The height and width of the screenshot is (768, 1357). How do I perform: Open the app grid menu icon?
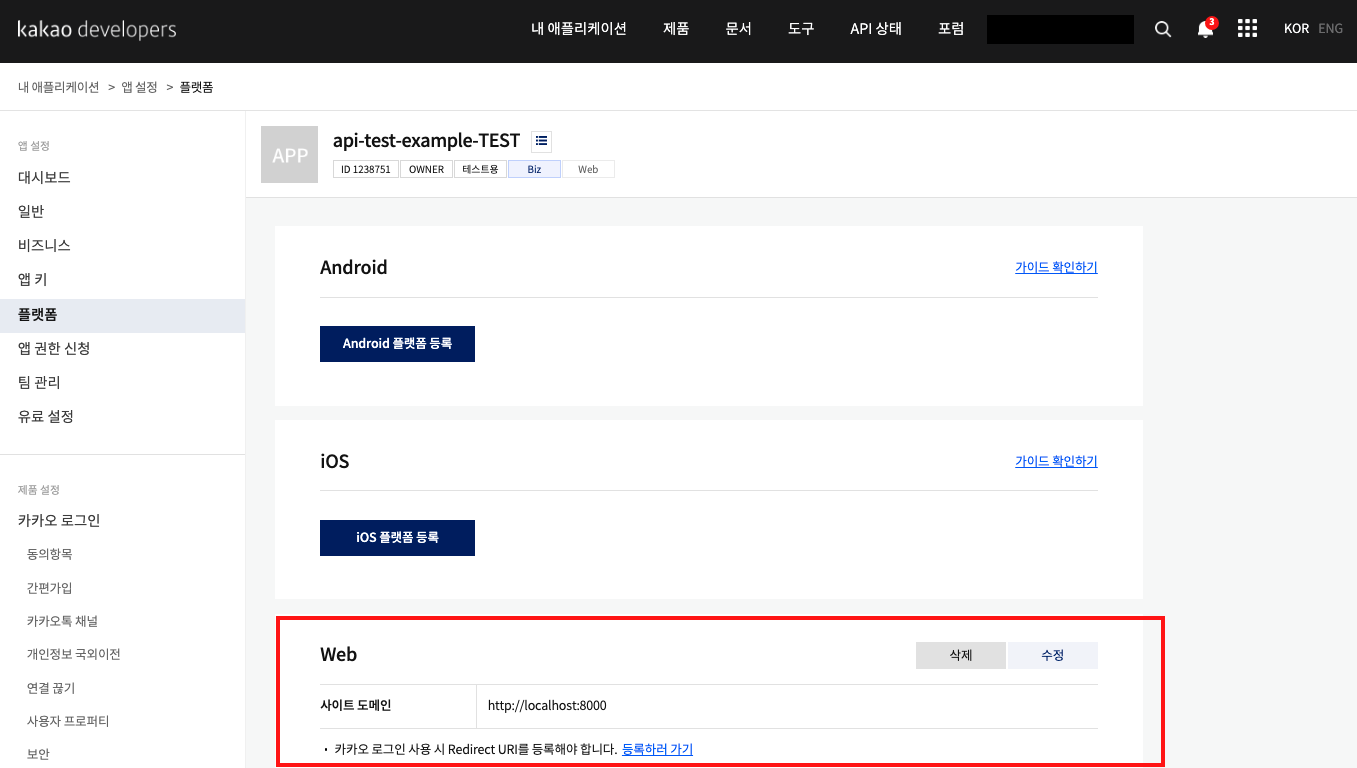point(1247,29)
